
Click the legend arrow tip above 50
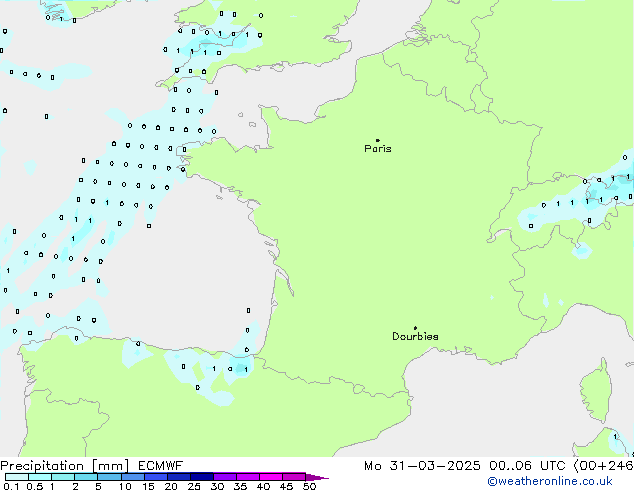(x=317, y=477)
